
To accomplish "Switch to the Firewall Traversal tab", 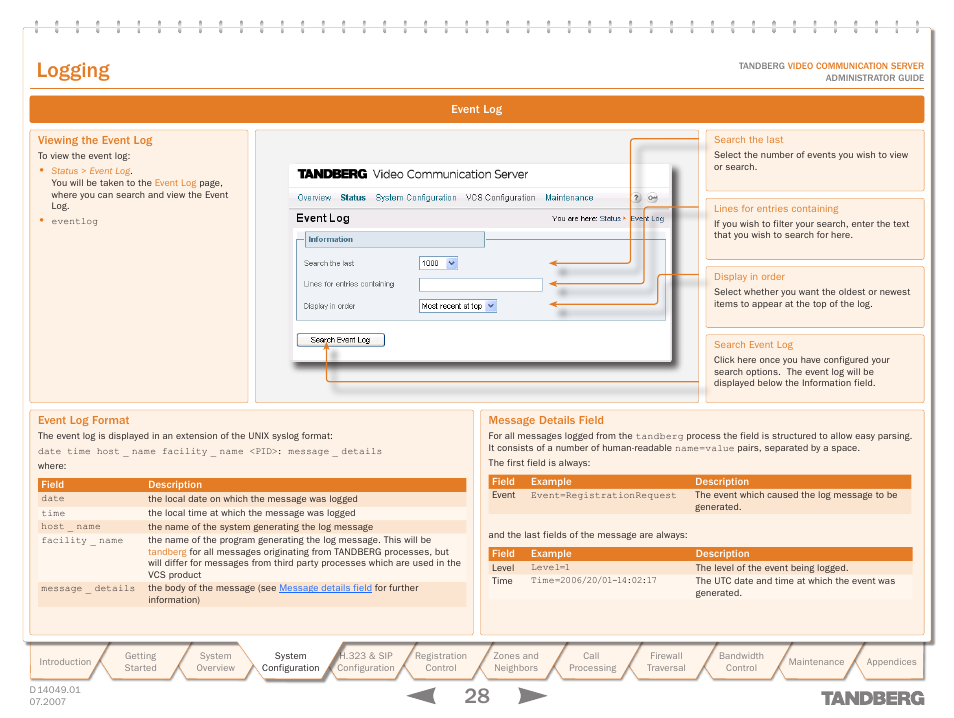I will pyautogui.click(x=666, y=661).
